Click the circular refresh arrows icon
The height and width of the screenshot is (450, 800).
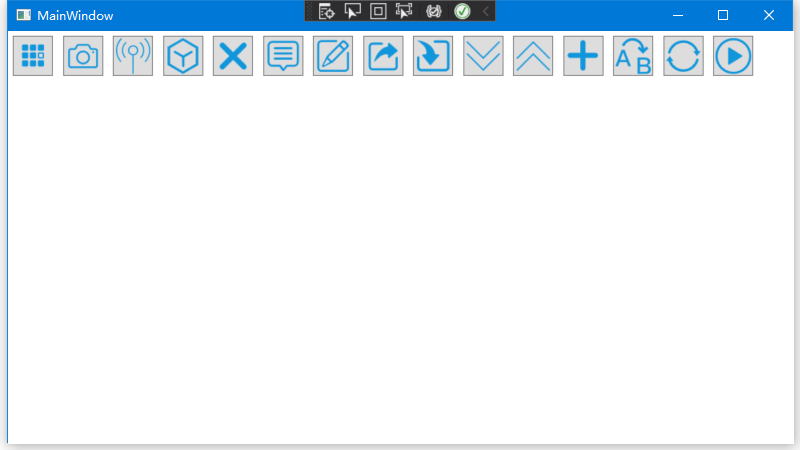tap(683, 56)
